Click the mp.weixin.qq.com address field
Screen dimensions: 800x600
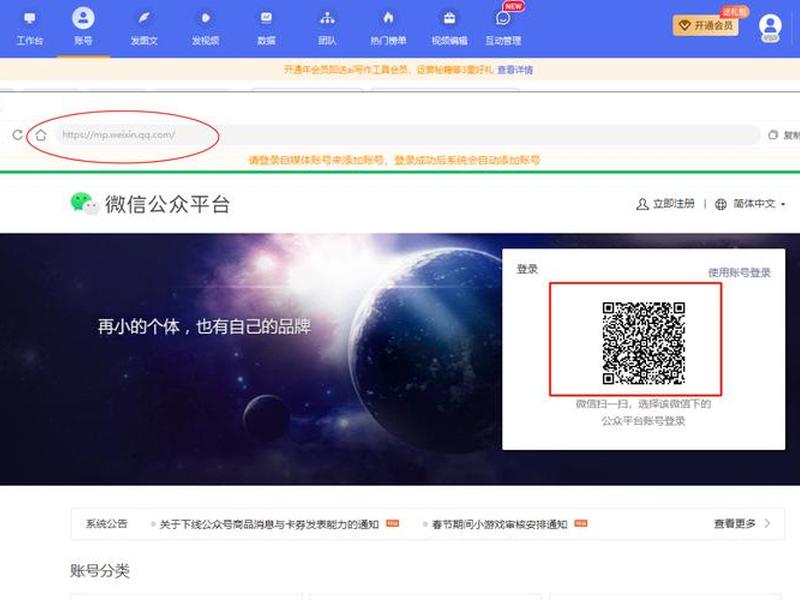pyautogui.click(x=407, y=135)
